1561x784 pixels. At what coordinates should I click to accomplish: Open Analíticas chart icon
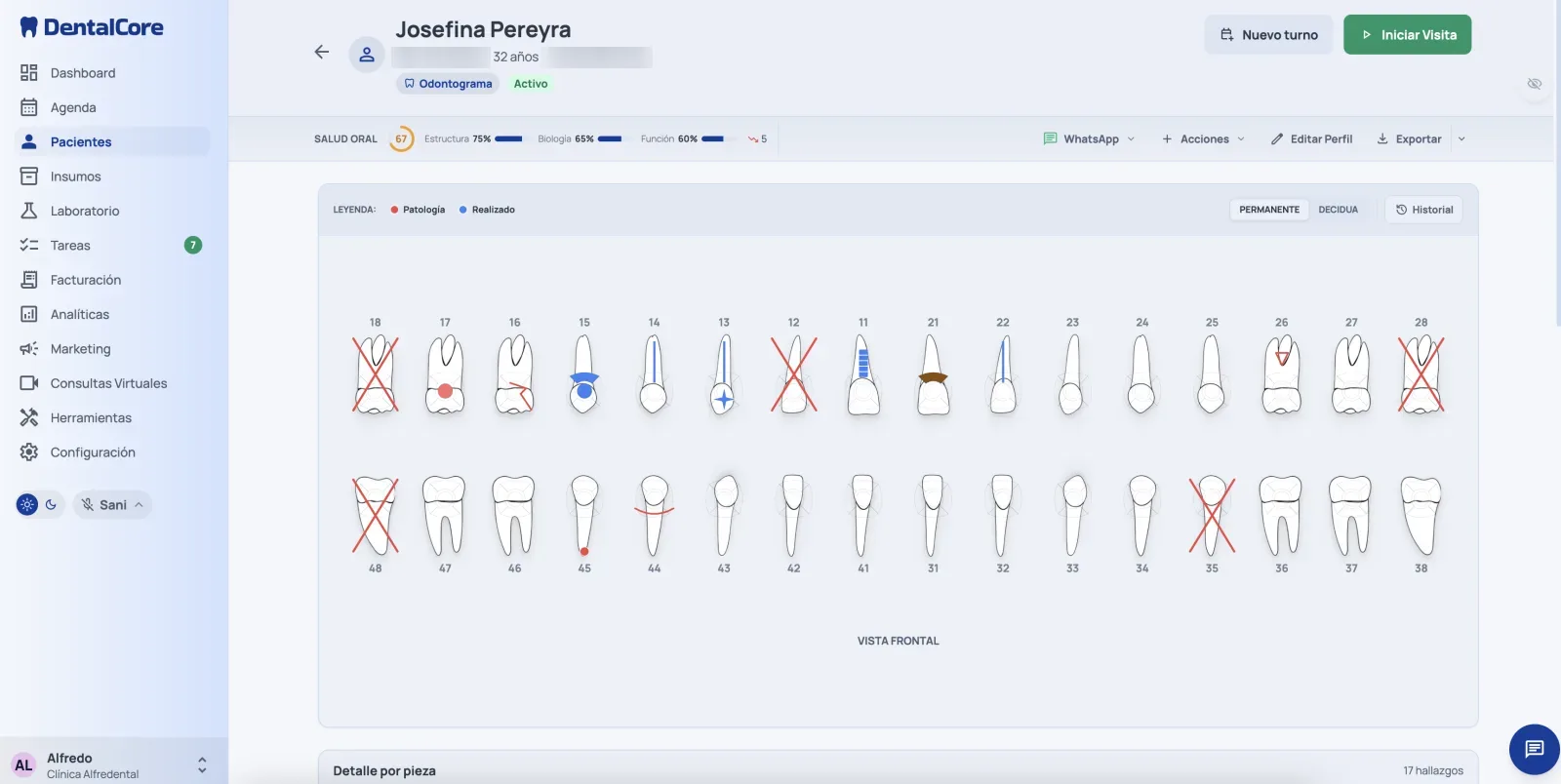[29, 314]
